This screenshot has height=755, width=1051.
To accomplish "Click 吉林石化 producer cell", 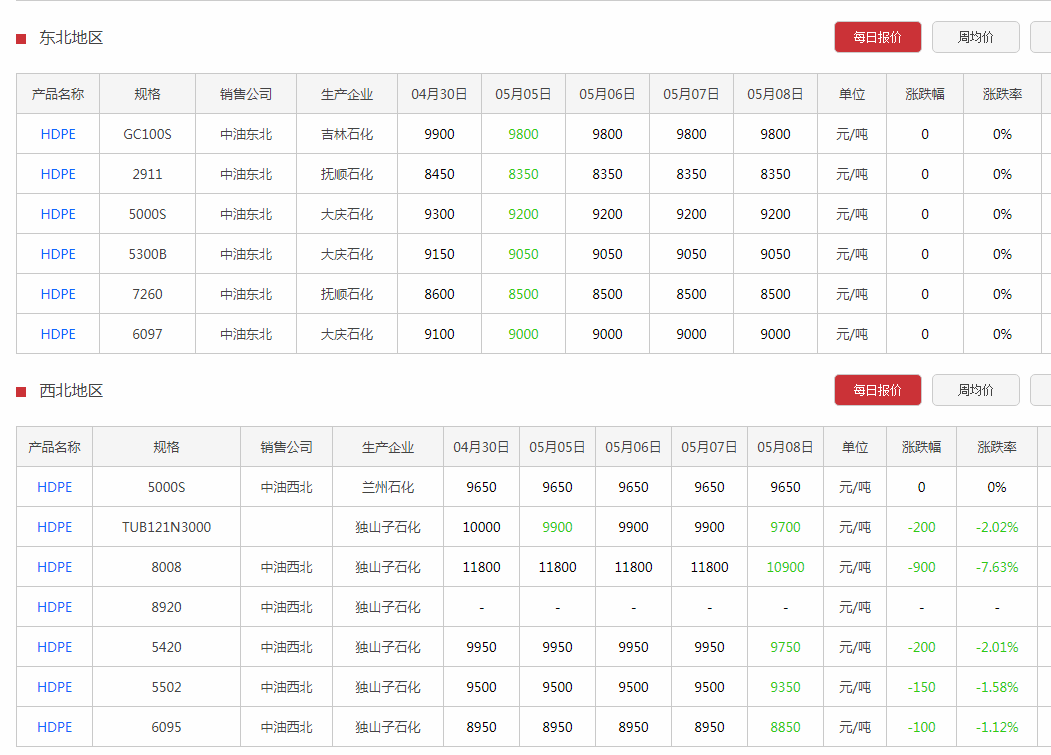I will pos(347,134).
